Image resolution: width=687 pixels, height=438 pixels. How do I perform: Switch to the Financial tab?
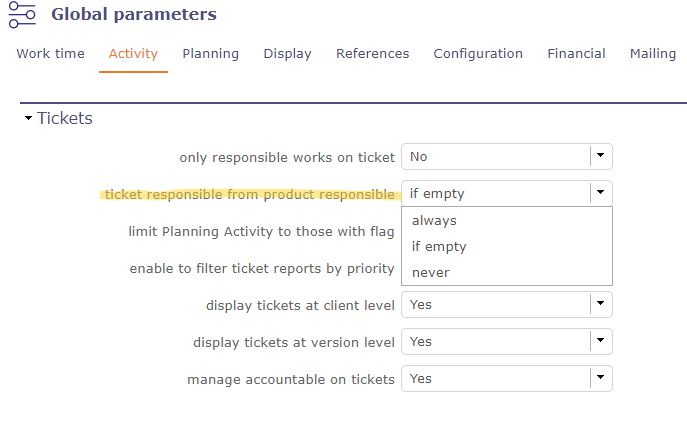(x=576, y=54)
